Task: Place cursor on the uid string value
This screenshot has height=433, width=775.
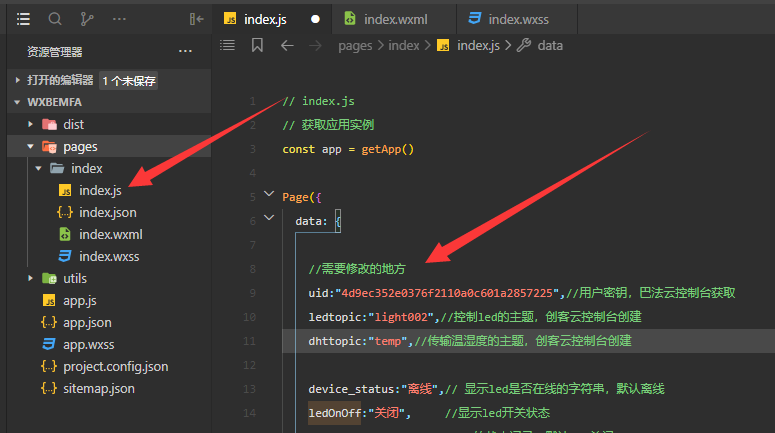Action: point(447,293)
